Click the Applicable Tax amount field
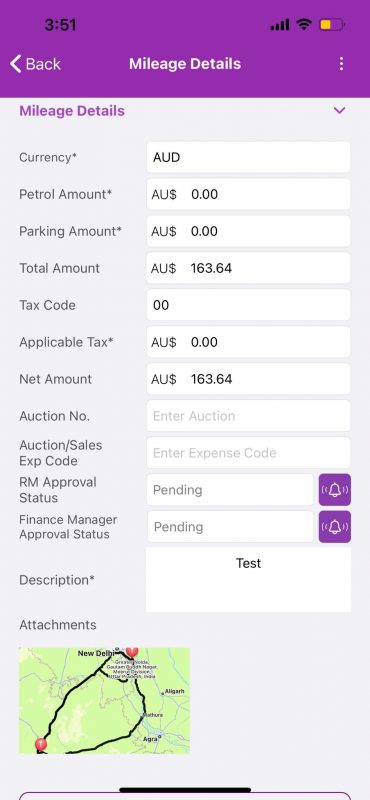Screen dimensions: 370x800 tap(249, 342)
